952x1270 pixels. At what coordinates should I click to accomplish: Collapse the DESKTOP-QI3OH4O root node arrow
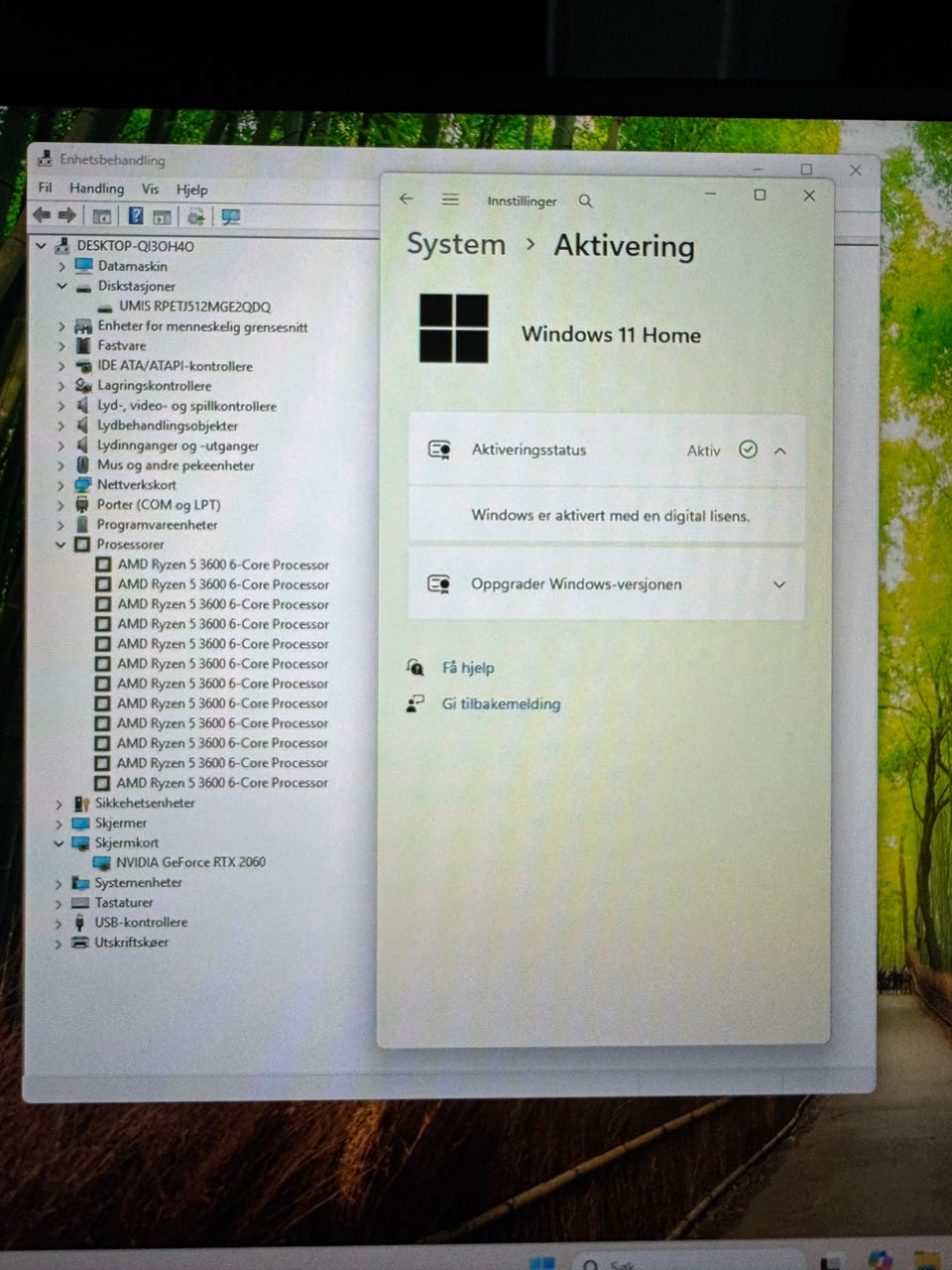[41, 245]
